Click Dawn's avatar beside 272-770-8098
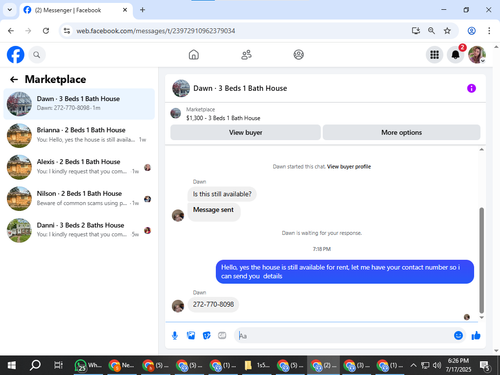 (x=178, y=306)
